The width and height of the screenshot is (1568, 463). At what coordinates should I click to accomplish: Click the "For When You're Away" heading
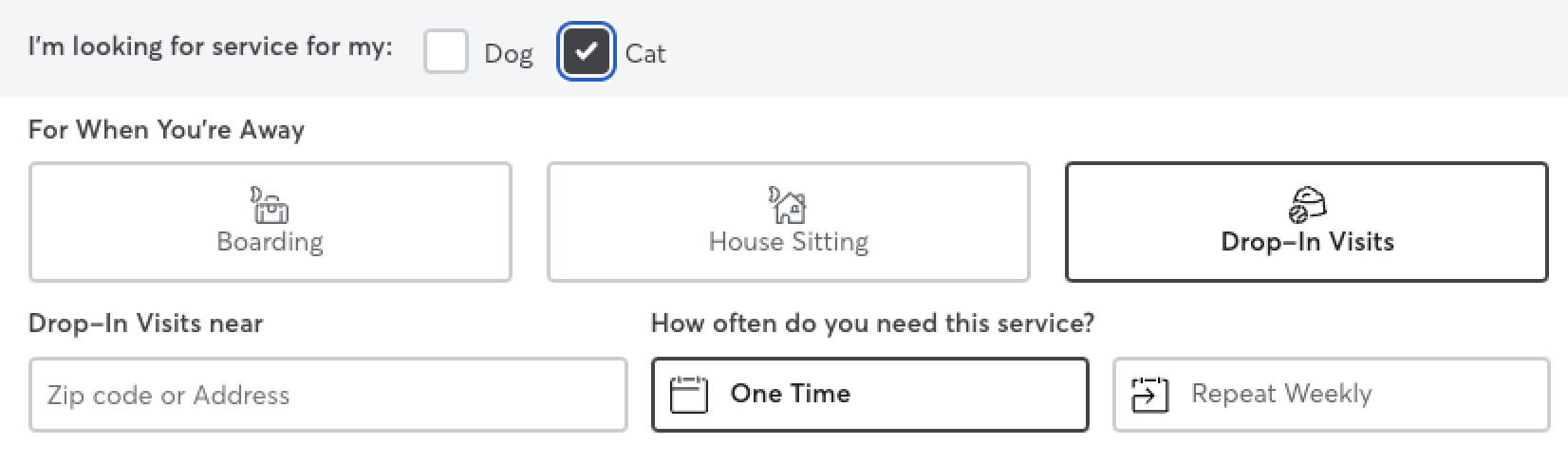[x=166, y=130]
